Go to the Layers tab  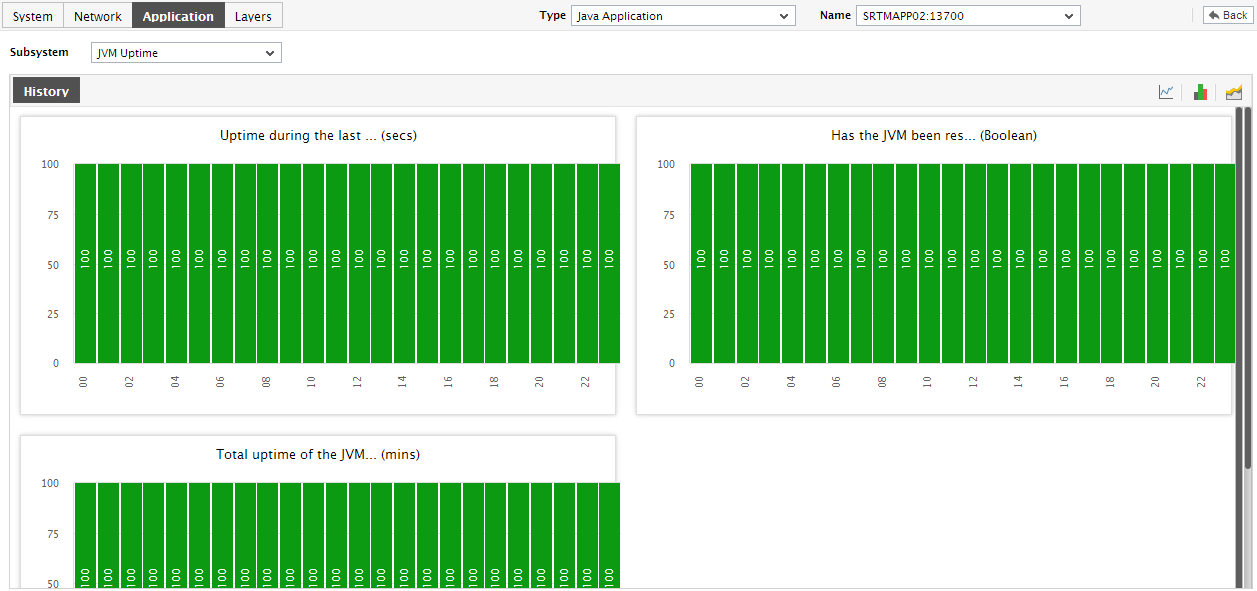(253, 16)
